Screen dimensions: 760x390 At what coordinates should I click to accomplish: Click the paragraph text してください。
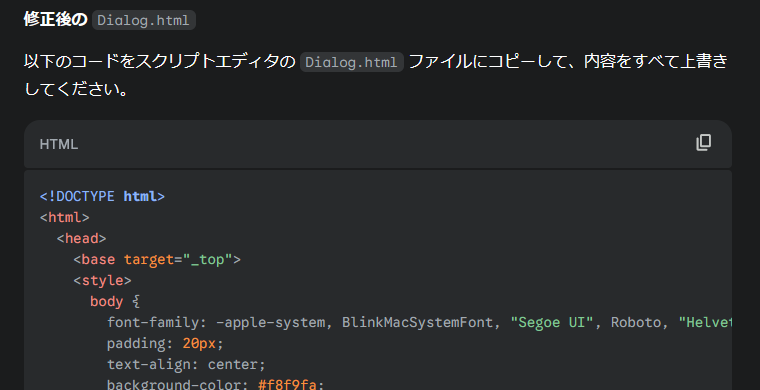[76, 89]
